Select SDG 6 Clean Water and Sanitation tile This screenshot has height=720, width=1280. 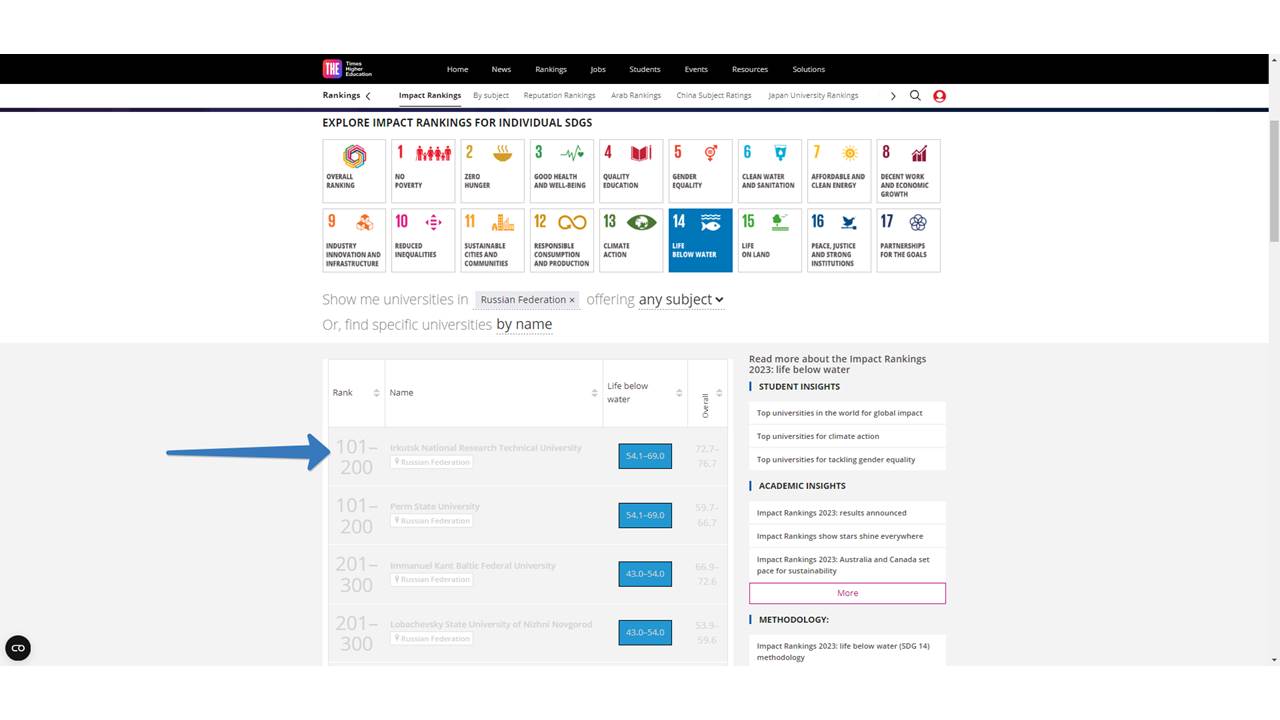(x=770, y=171)
